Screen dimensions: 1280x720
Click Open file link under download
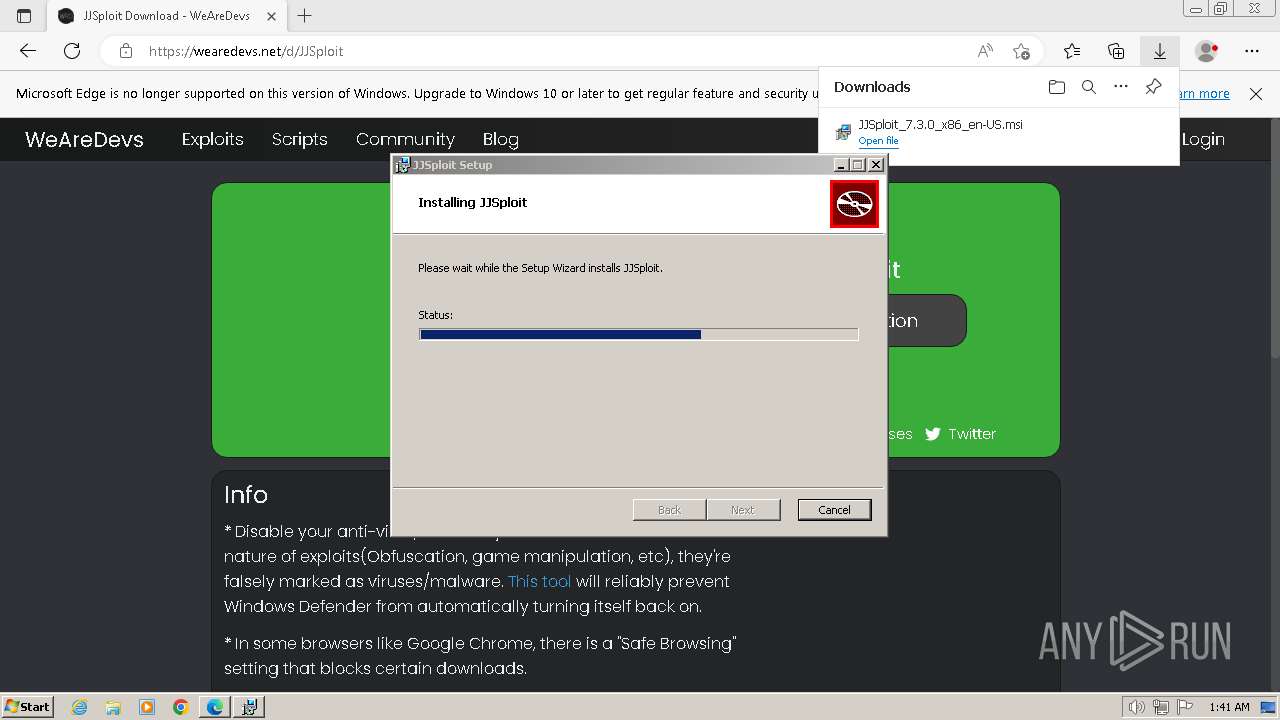(x=878, y=141)
